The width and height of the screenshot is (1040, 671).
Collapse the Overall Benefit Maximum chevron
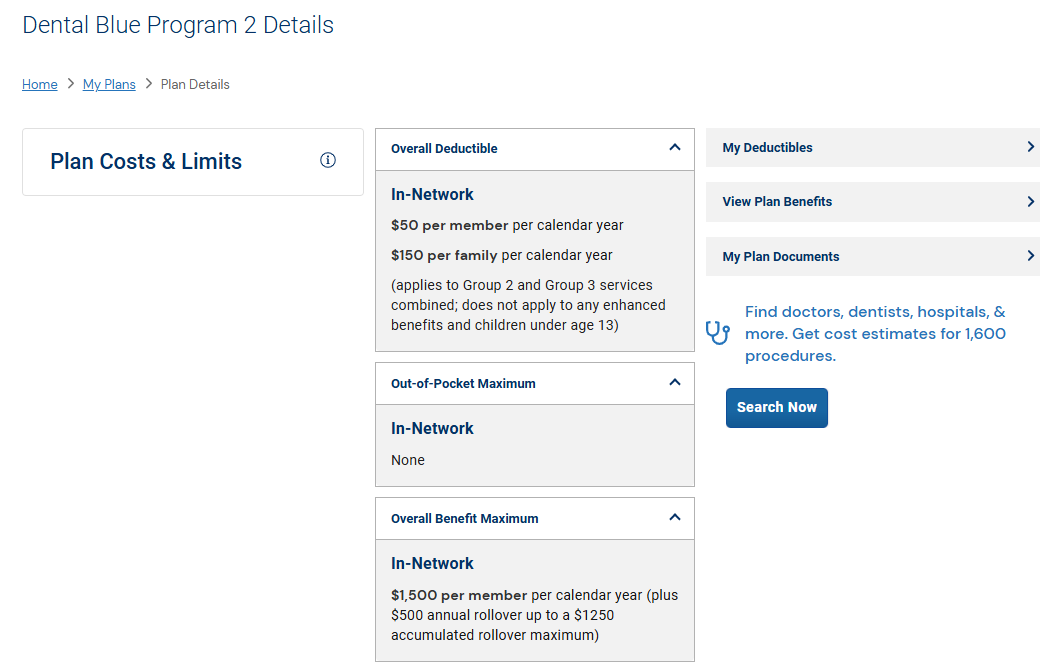click(675, 517)
